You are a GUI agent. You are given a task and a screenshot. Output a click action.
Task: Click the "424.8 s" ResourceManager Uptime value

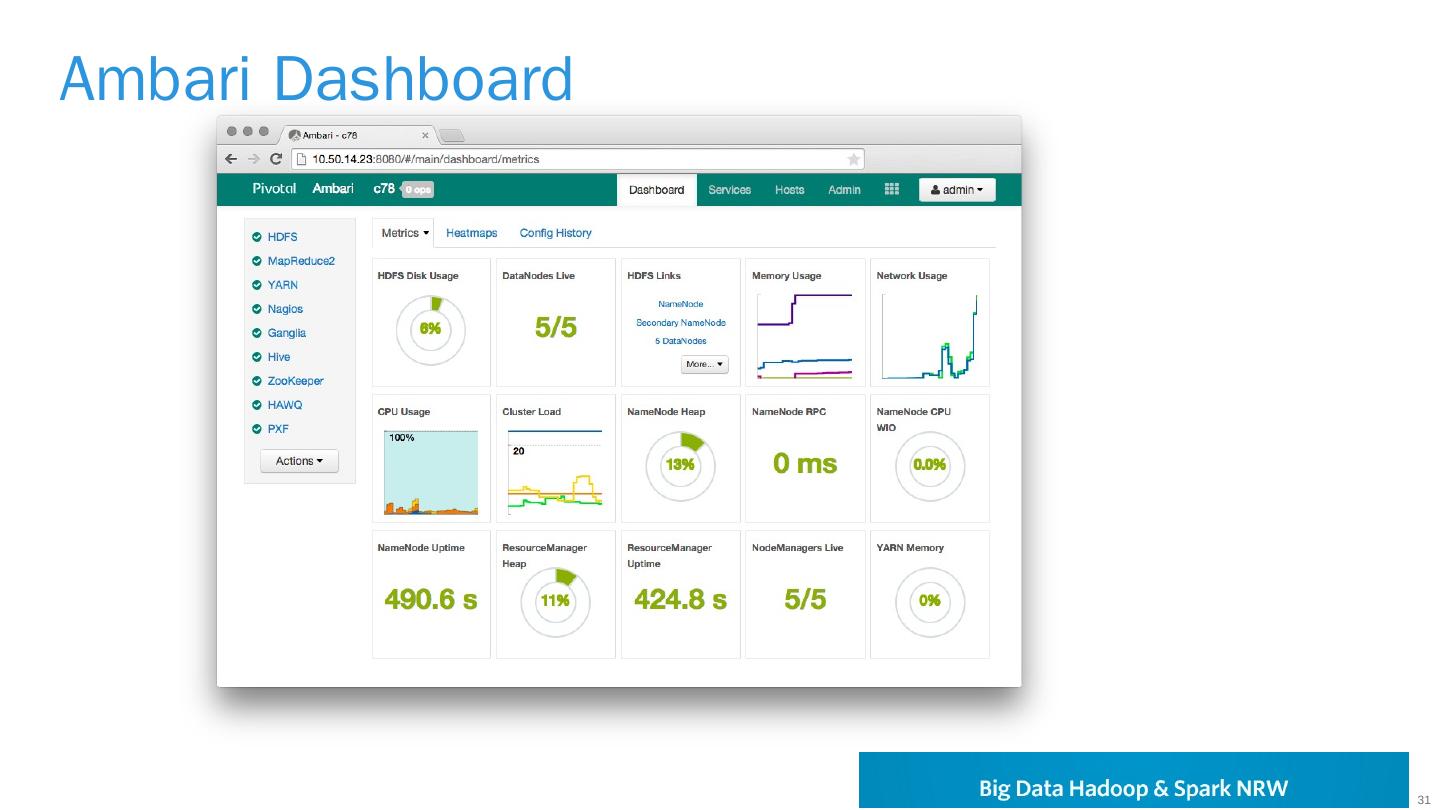tap(681, 600)
